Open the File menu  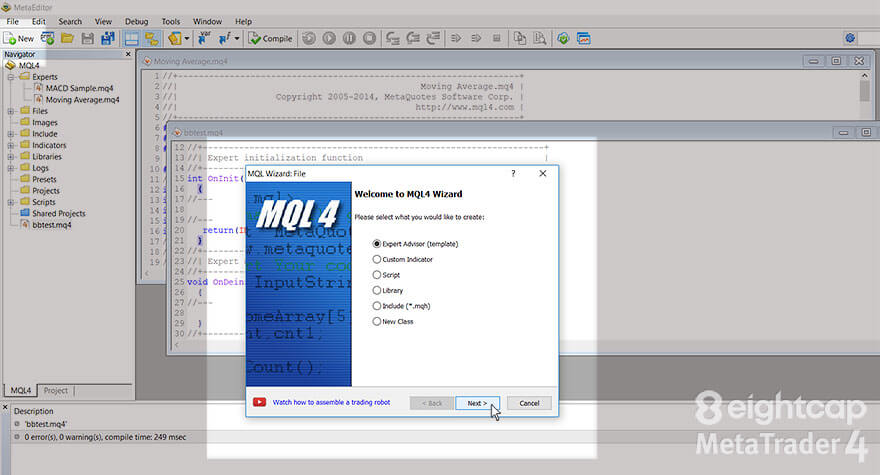pos(12,21)
